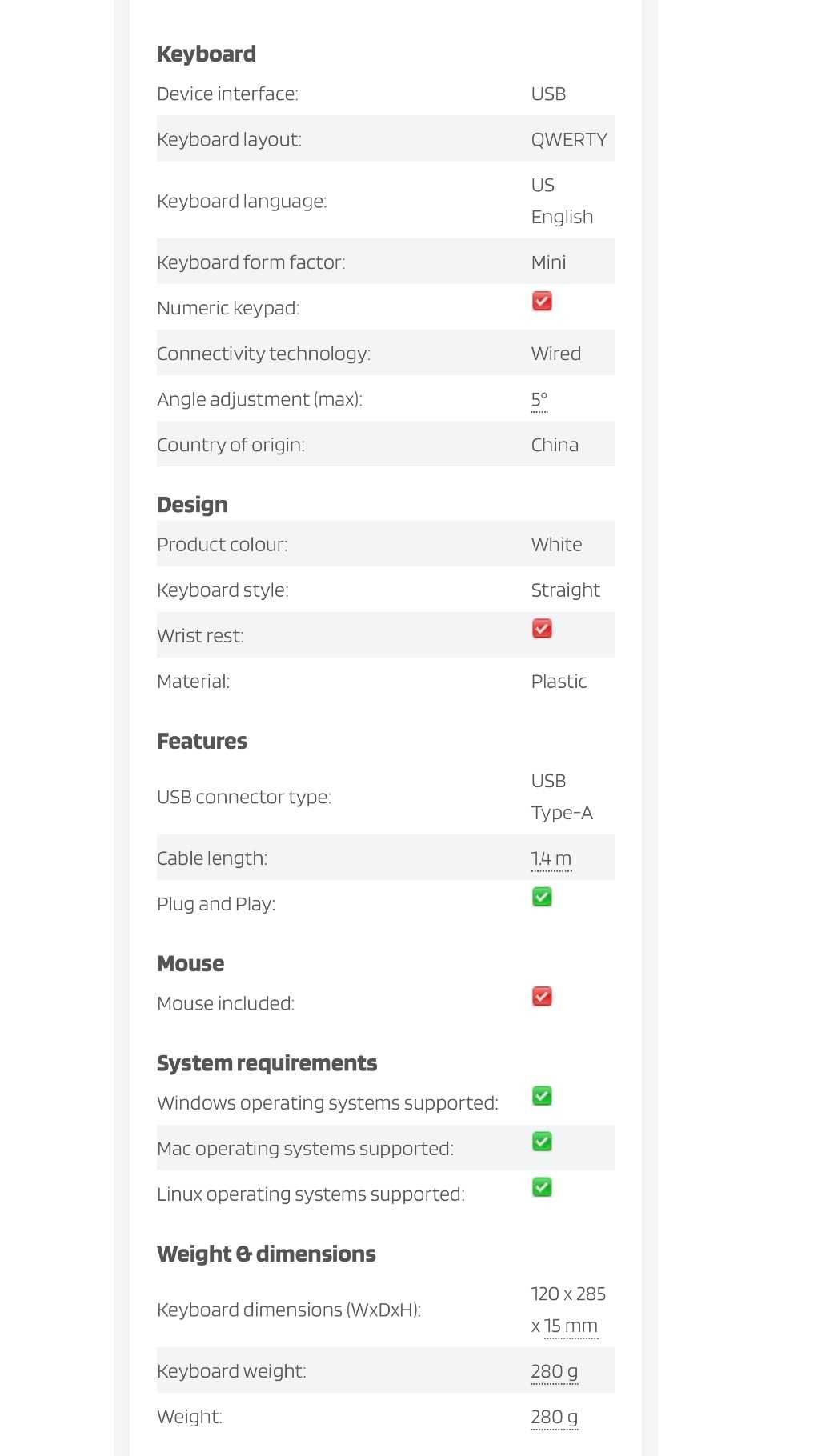
Task: Click the Keyboard section heading
Action: (207, 54)
